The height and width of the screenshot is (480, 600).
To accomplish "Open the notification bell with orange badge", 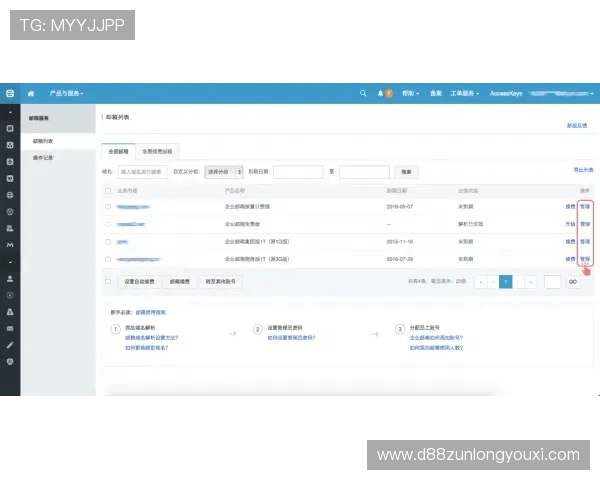I will pyautogui.click(x=385, y=93).
